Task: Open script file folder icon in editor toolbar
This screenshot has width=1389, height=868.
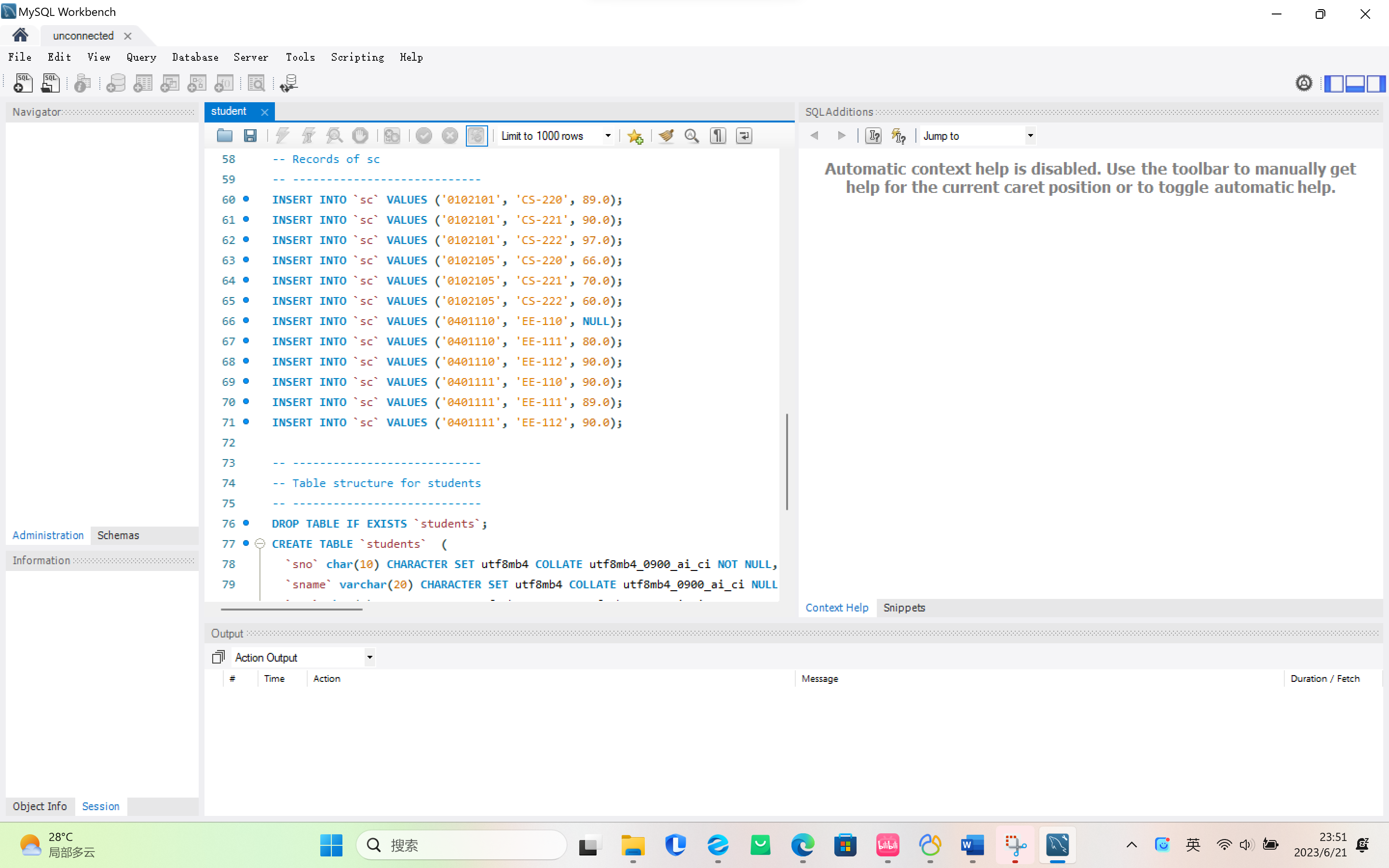Action: 224,136
